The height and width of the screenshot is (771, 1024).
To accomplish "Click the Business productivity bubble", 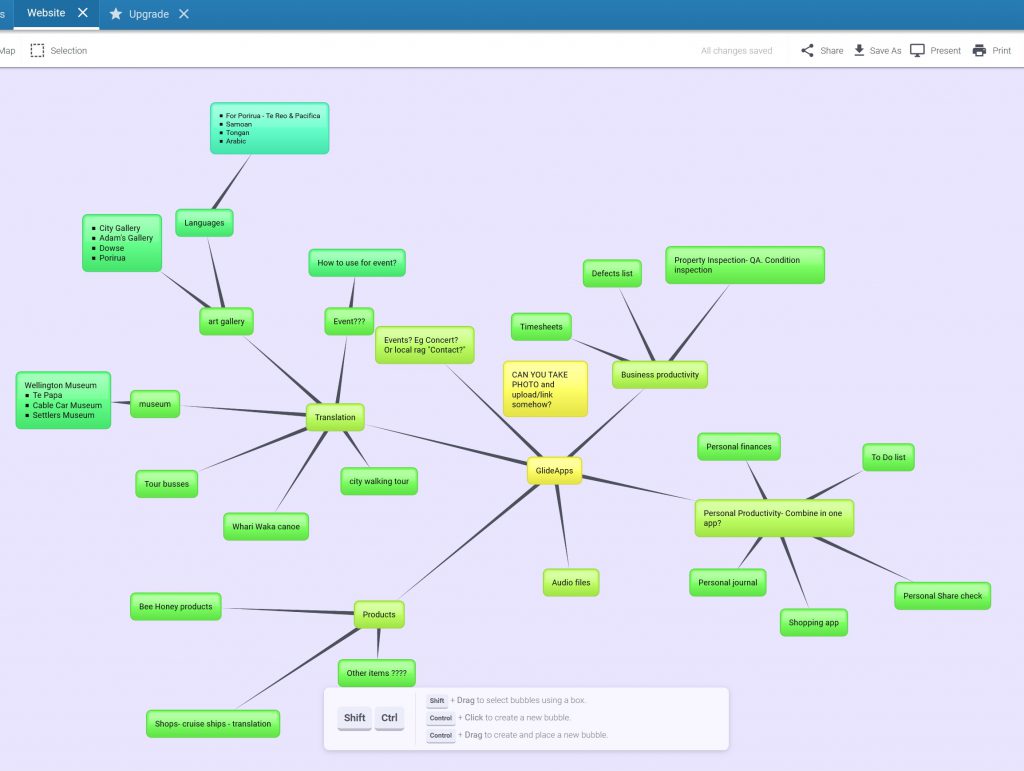I will point(659,375).
